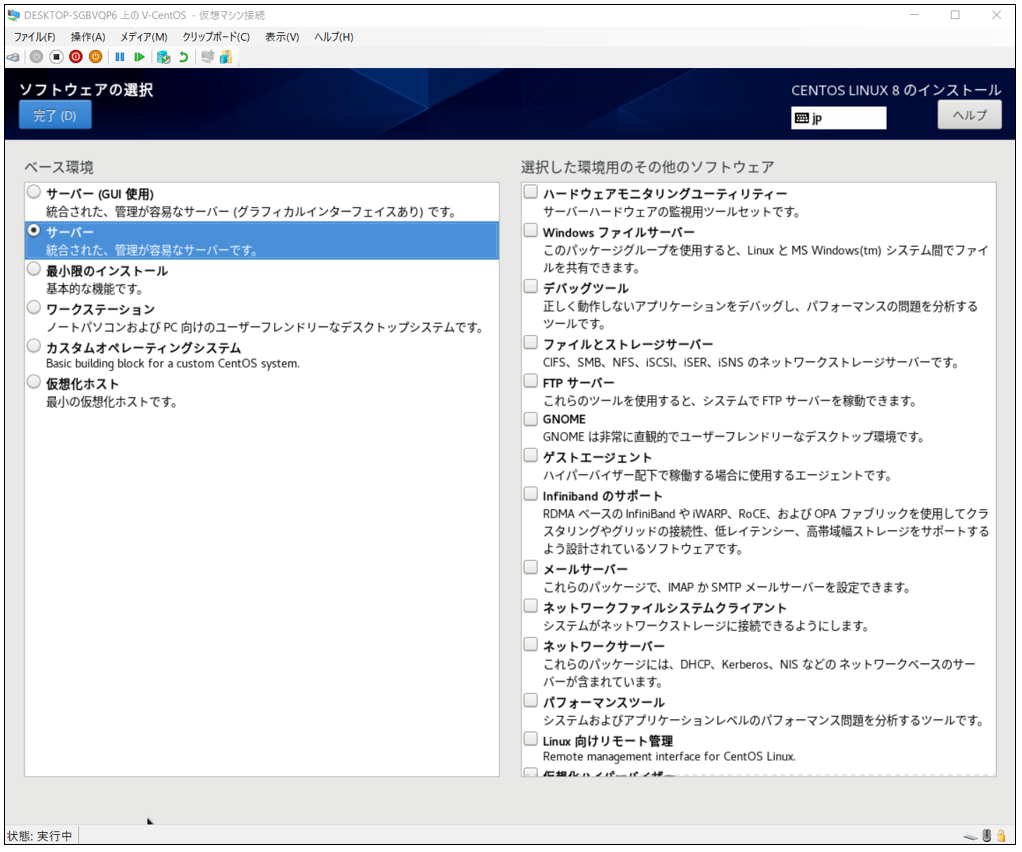Screen dimensions: 1022x852
Task: Click the 状態: 実行中 status text
Action: [x=40, y=836]
